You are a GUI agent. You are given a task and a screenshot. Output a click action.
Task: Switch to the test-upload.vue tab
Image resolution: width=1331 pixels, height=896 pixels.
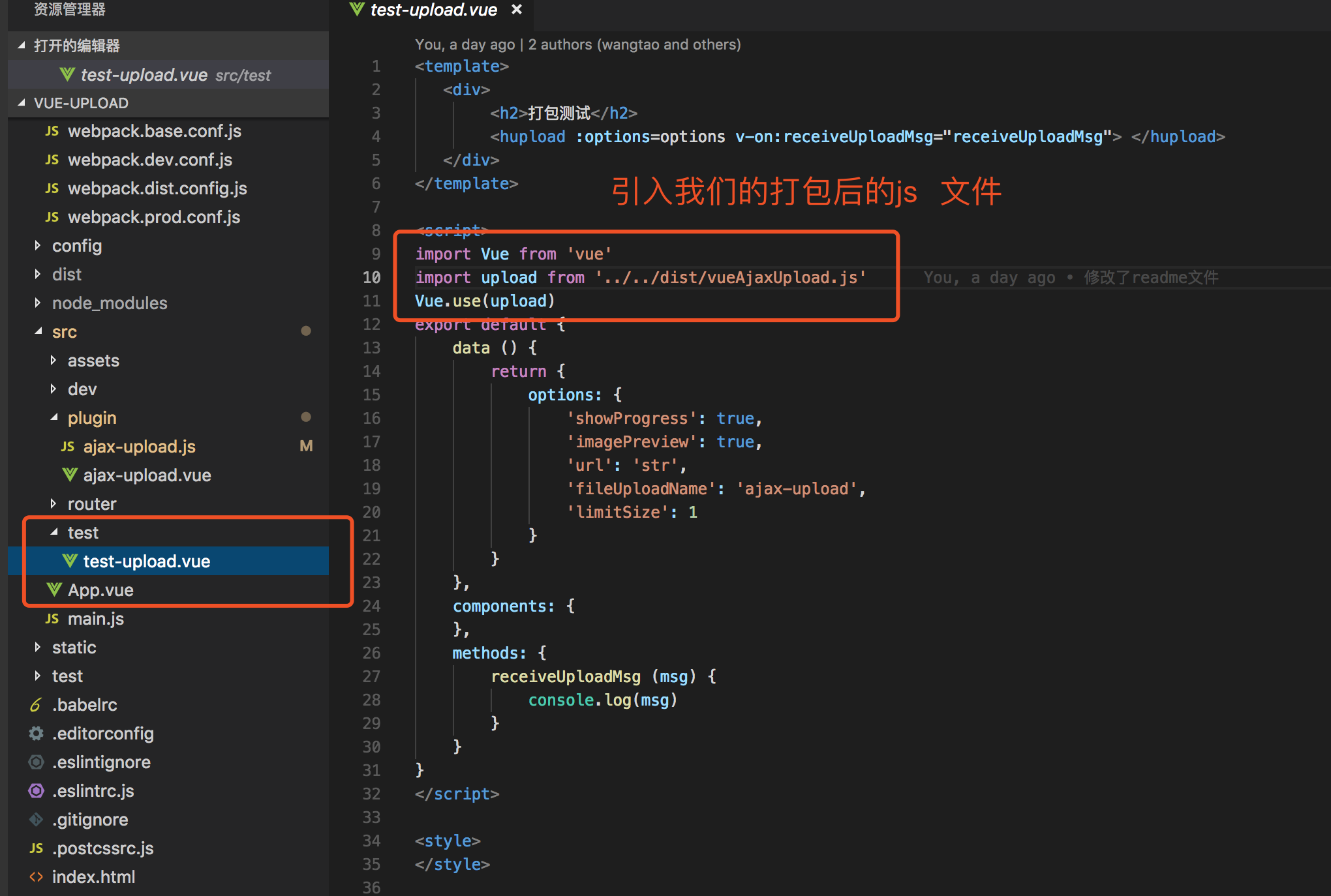(433, 10)
